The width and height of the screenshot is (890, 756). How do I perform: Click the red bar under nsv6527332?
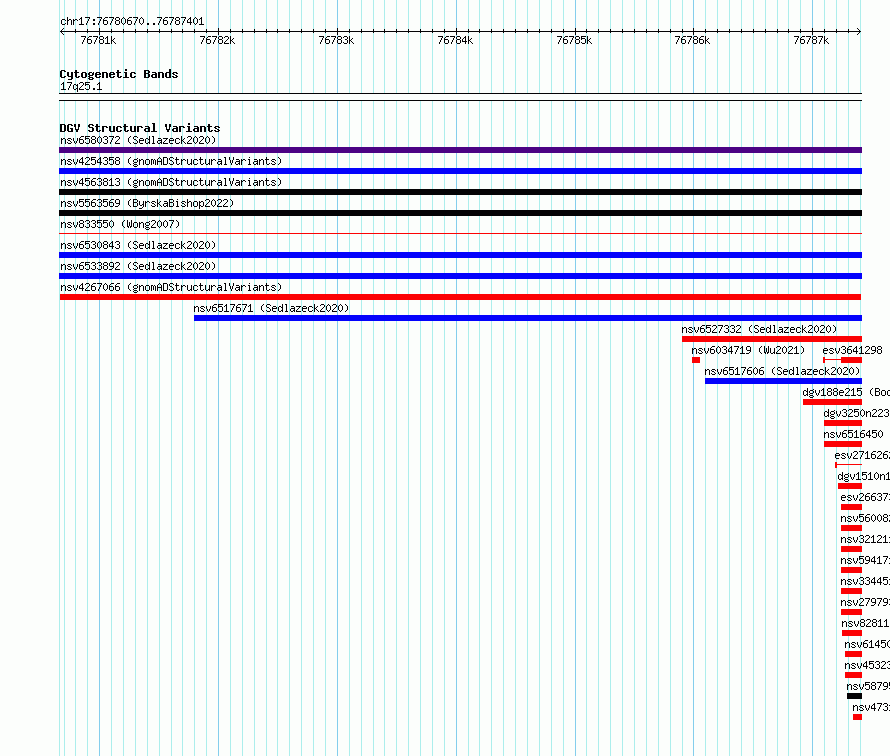(x=772, y=339)
